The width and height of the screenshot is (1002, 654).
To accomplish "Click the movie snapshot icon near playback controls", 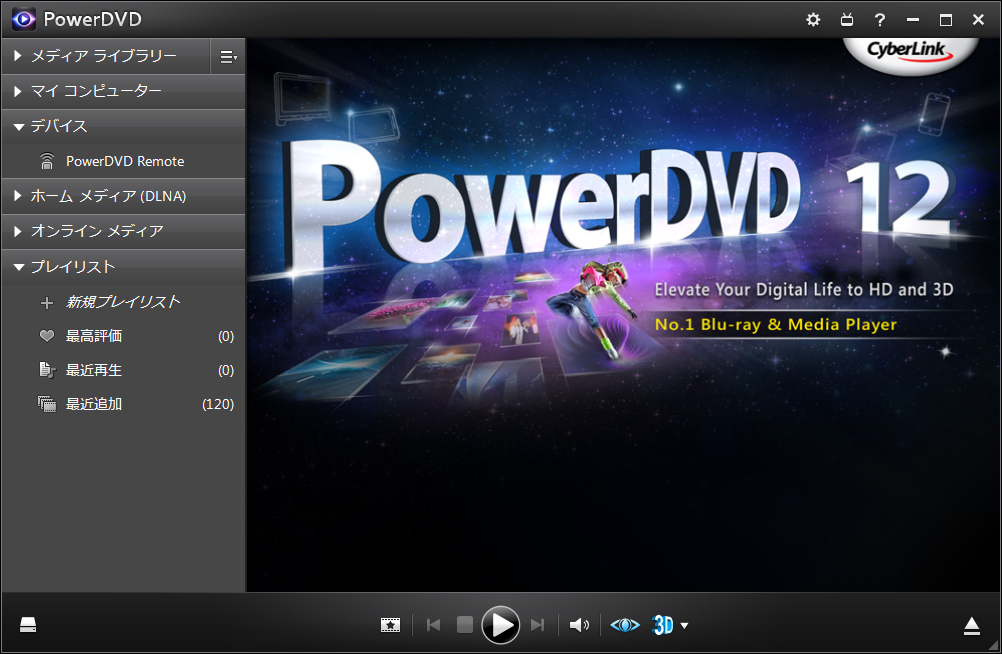I will 390,624.
